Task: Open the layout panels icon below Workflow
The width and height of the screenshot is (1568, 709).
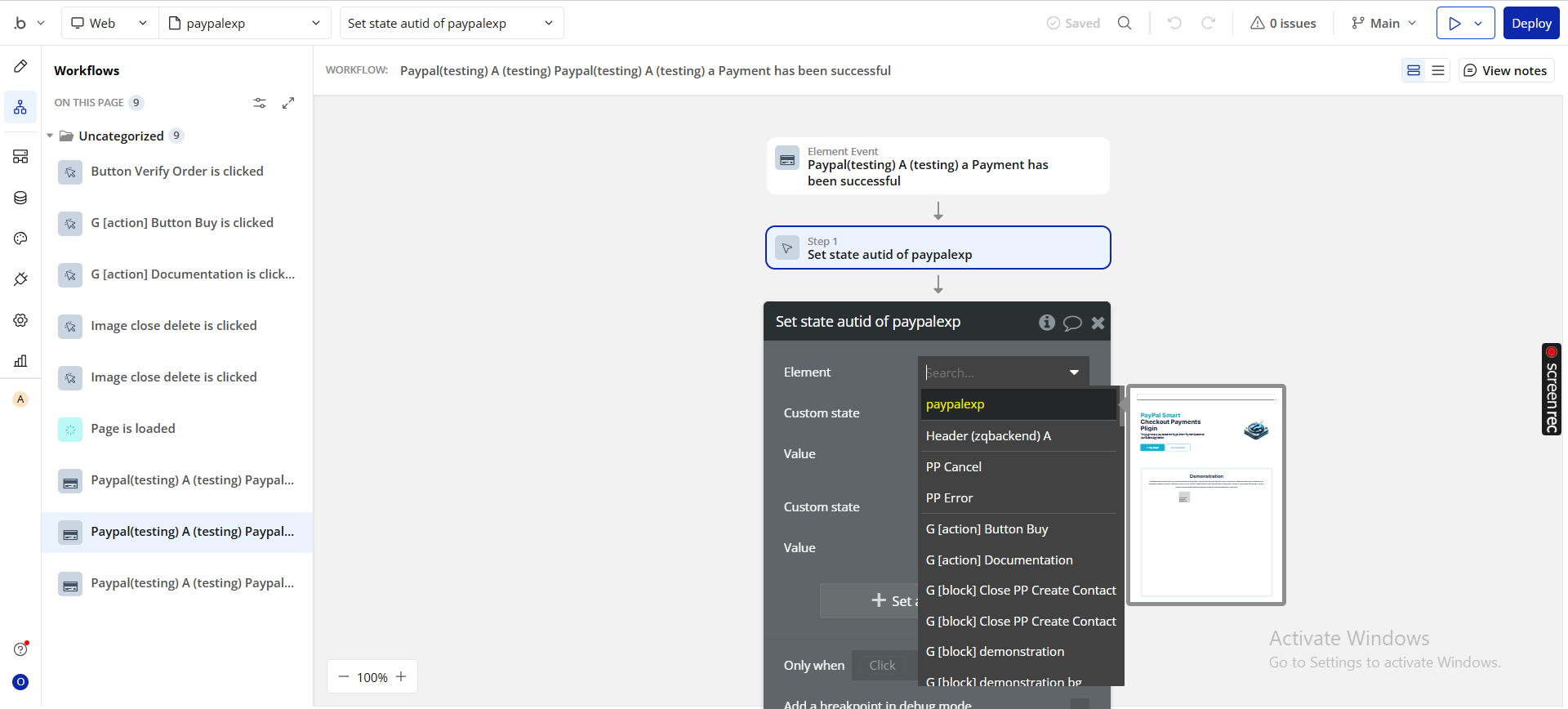Action: [x=20, y=157]
